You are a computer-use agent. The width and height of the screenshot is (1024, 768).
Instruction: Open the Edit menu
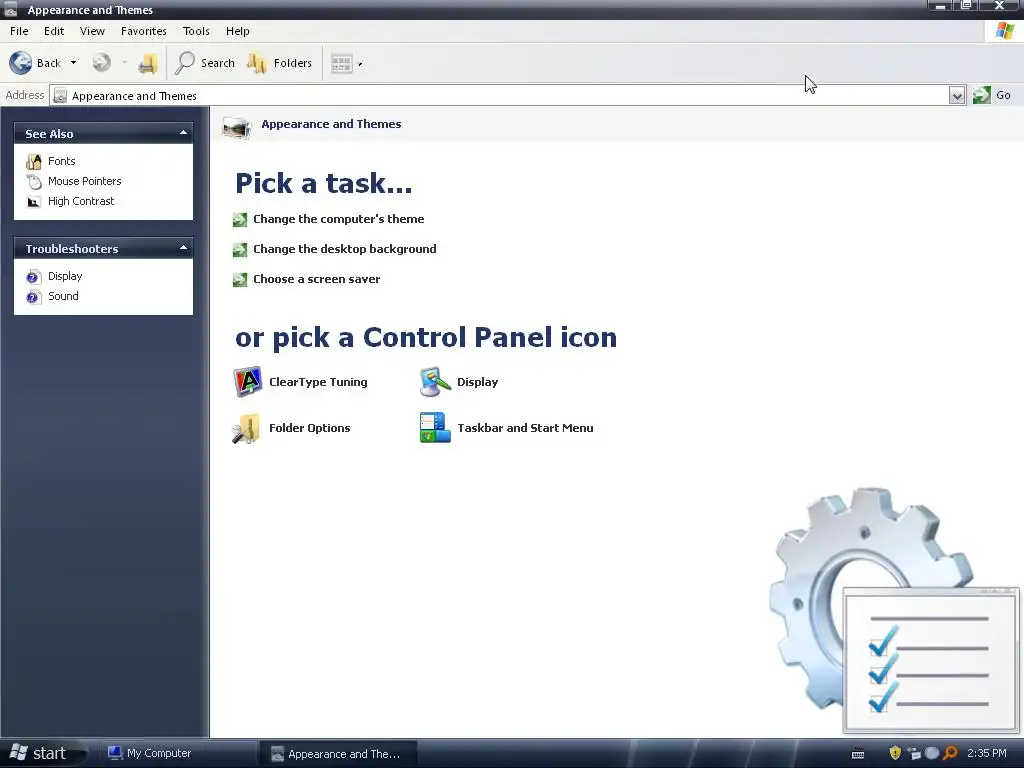tap(54, 31)
